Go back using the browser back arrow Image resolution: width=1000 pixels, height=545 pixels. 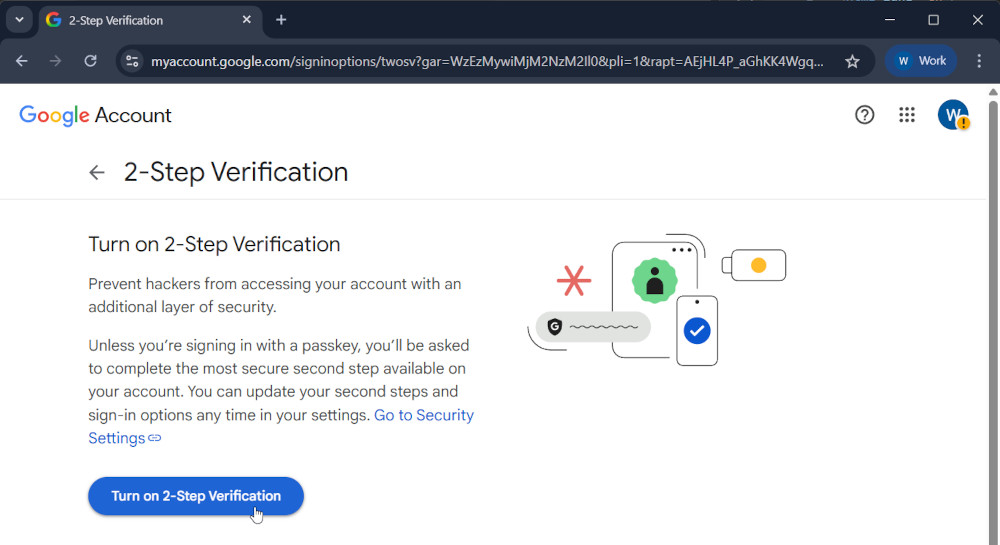22,61
